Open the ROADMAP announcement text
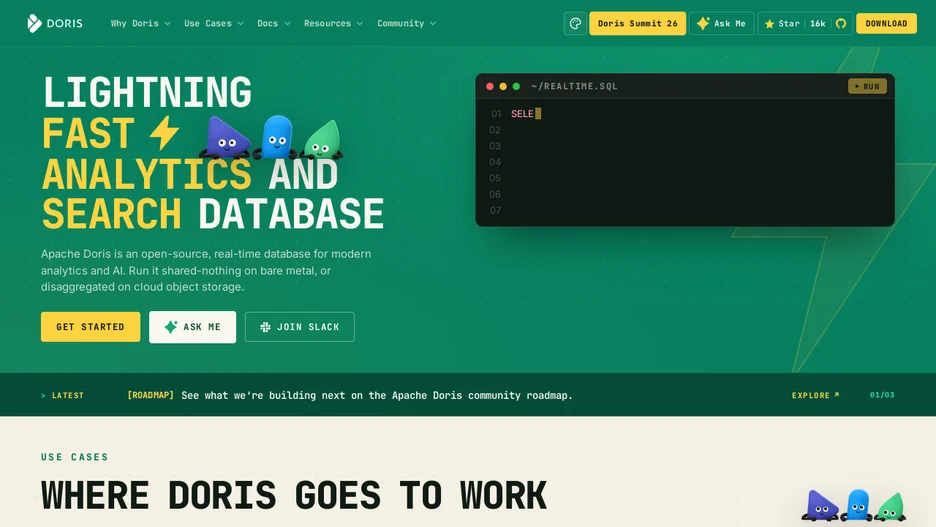This screenshot has width=936, height=527. point(350,395)
